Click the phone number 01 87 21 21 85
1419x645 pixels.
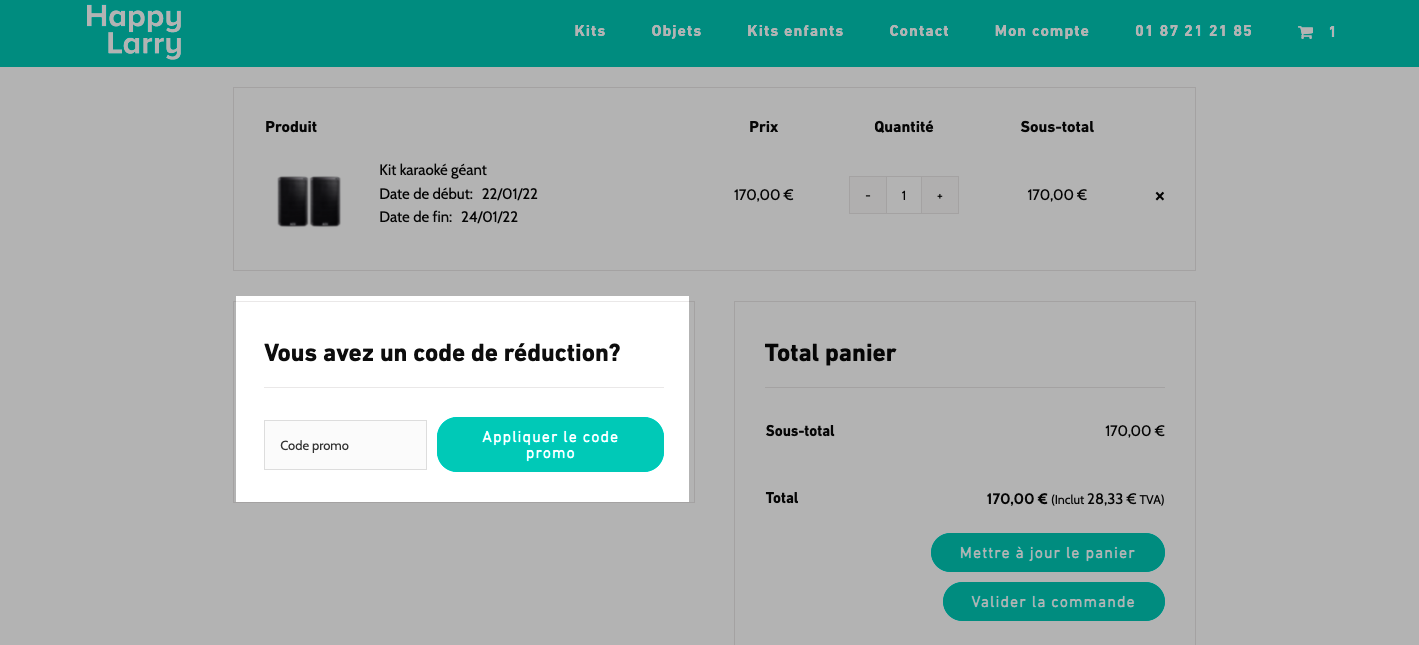(x=1193, y=31)
